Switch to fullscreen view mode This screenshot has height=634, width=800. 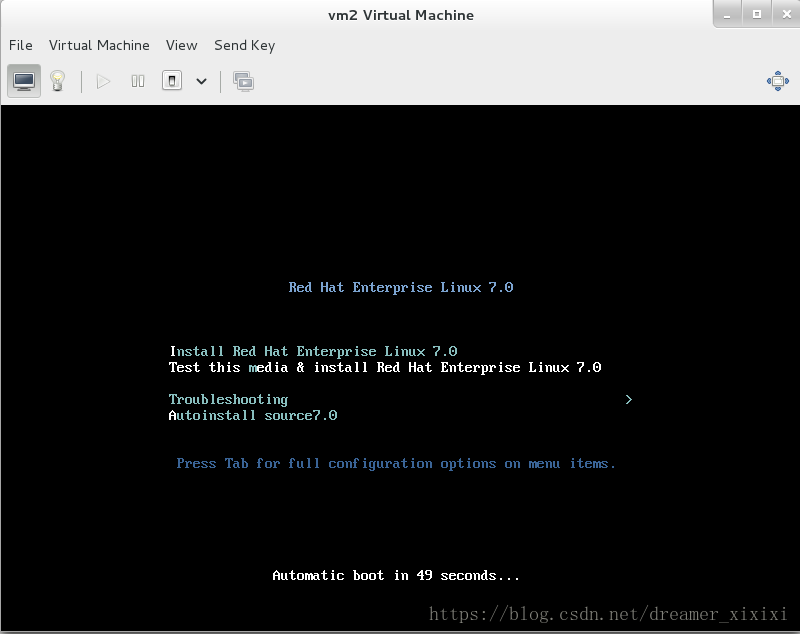[778, 81]
